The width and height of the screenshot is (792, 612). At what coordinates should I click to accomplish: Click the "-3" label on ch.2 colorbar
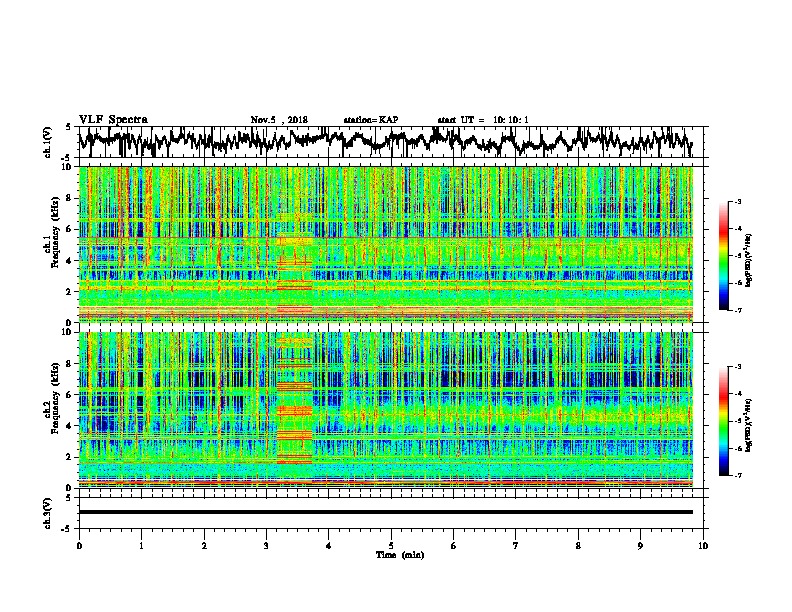[737, 367]
